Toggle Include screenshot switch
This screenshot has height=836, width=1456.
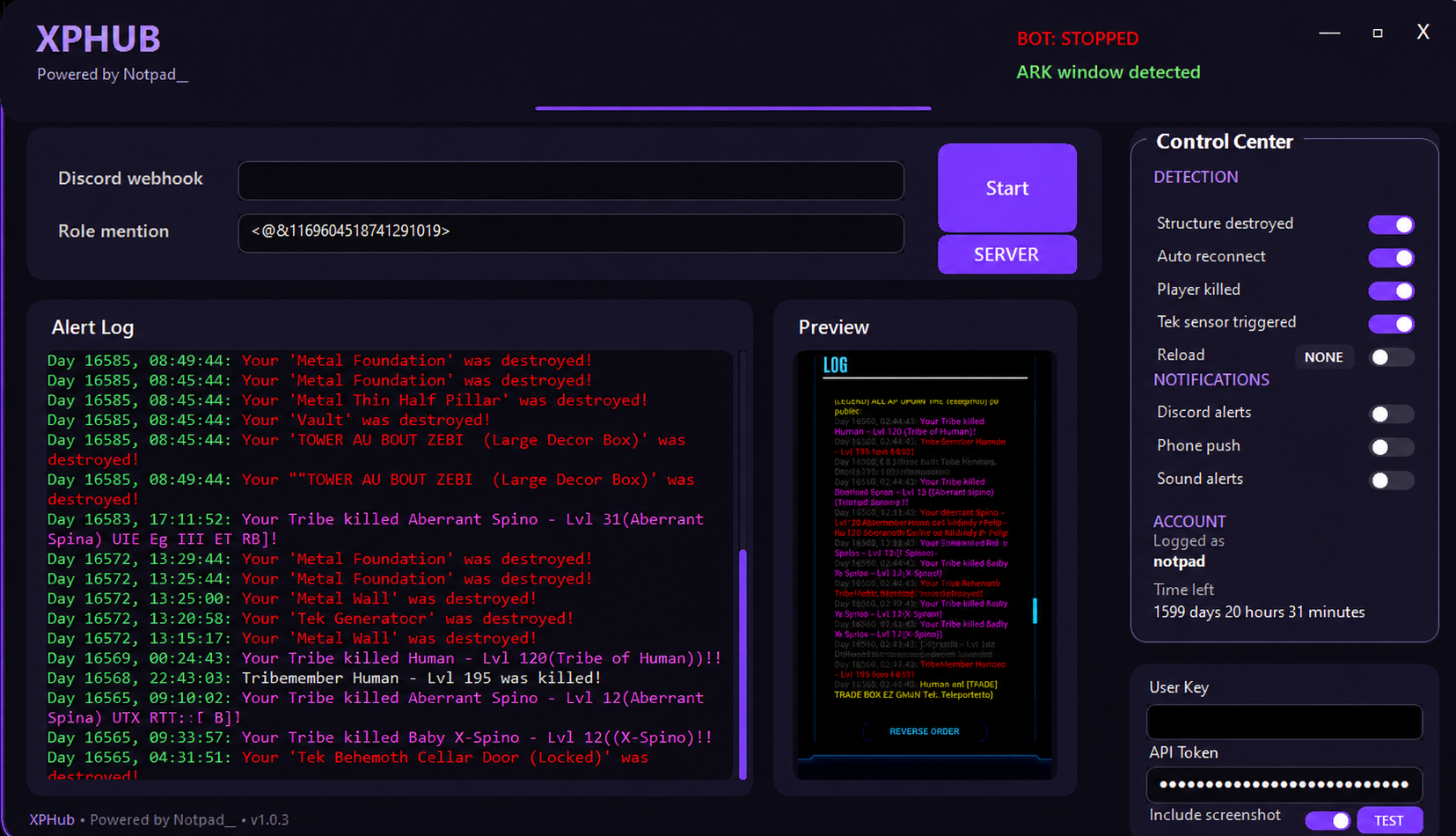pyautogui.click(x=1328, y=820)
